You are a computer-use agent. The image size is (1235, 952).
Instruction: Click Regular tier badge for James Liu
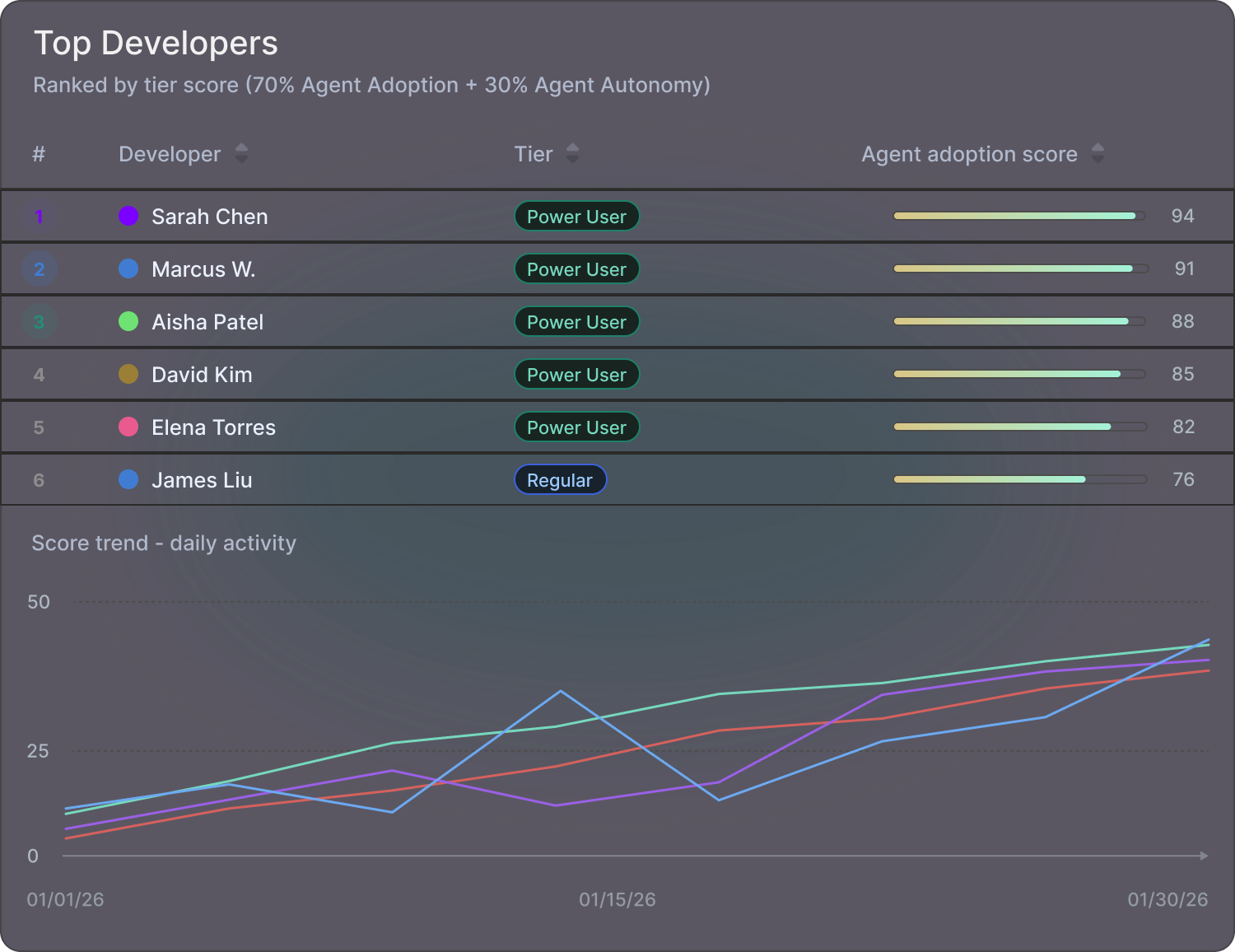pyautogui.click(x=560, y=480)
